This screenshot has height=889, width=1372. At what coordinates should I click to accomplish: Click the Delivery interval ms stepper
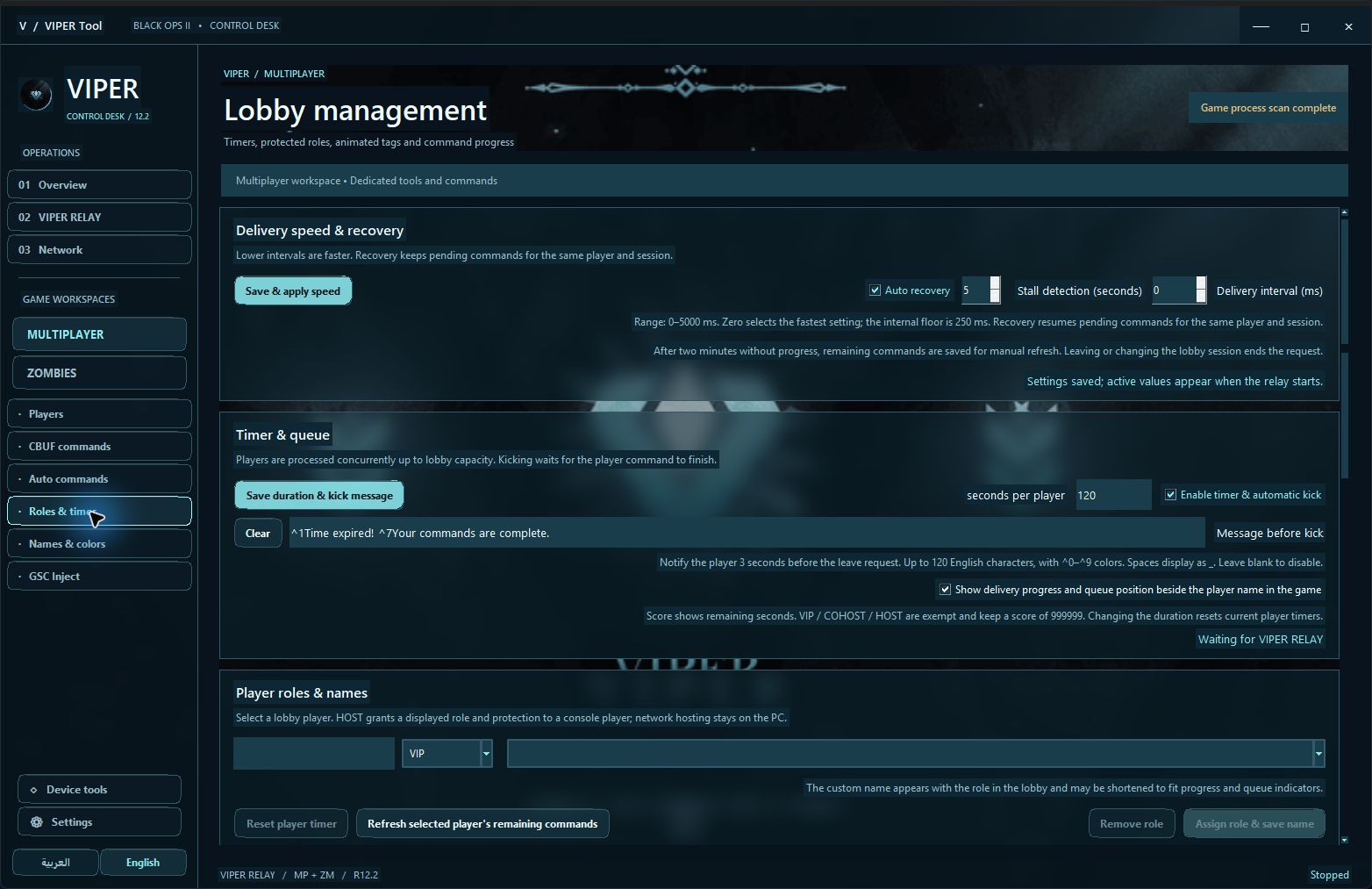[1201, 290]
